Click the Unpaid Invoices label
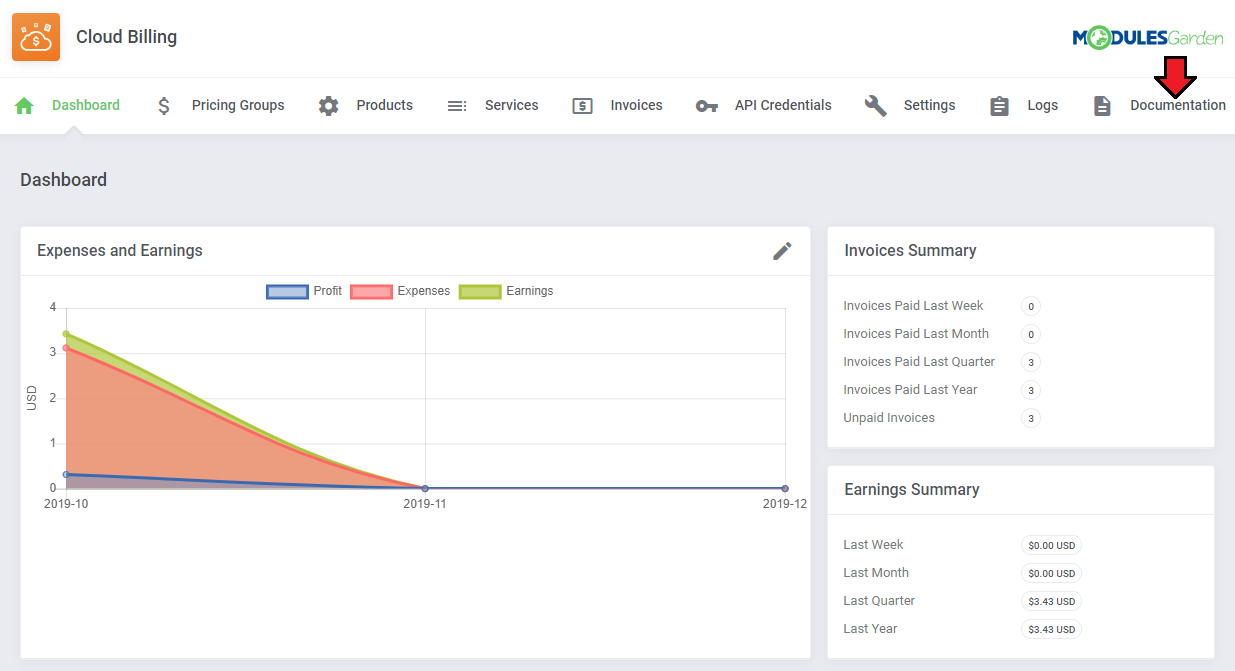The width and height of the screenshot is (1235, 671). point(889,418)
